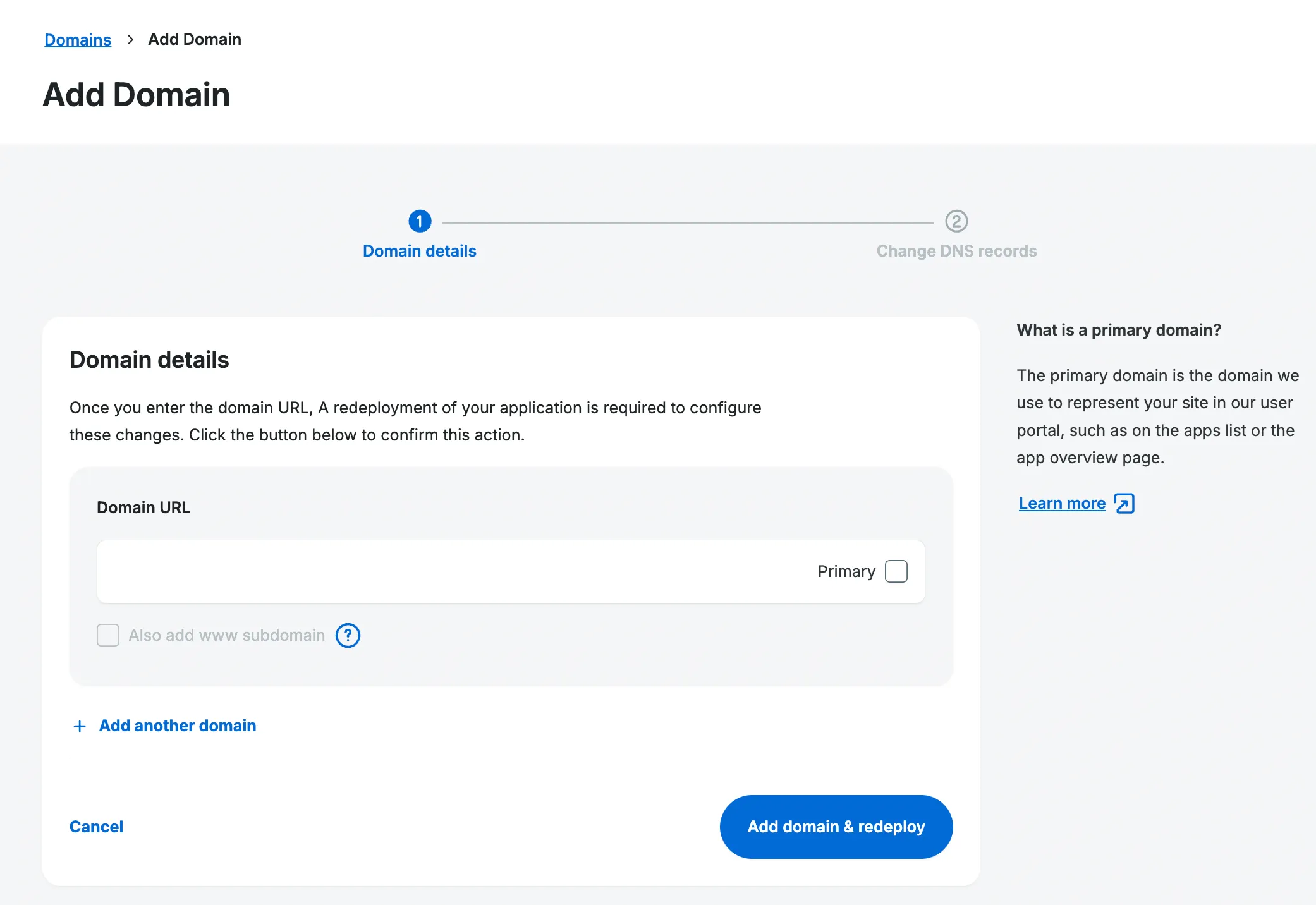Toggle the Primary domain setting off

click(x=896, y=571)
